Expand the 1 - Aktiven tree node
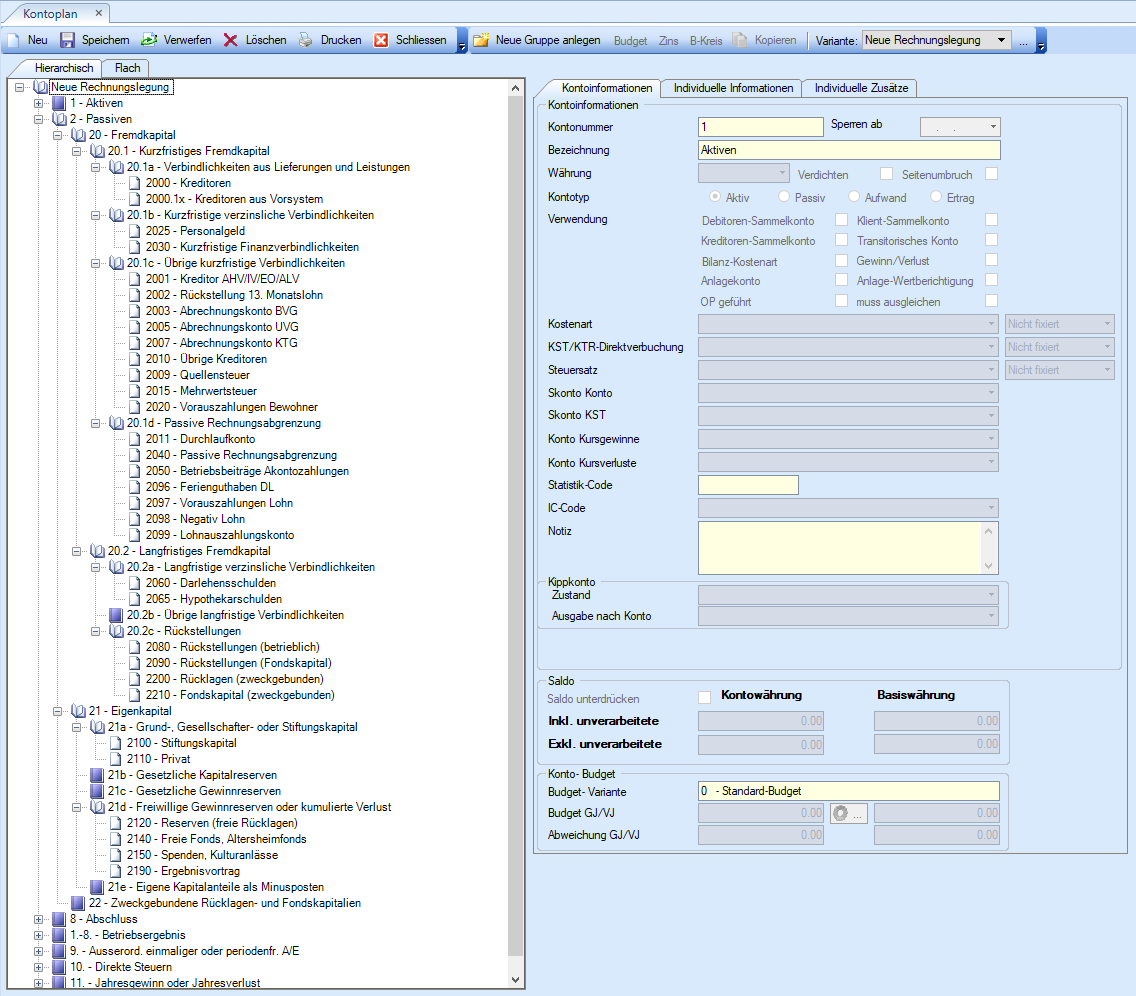 (x=38, y=103)
